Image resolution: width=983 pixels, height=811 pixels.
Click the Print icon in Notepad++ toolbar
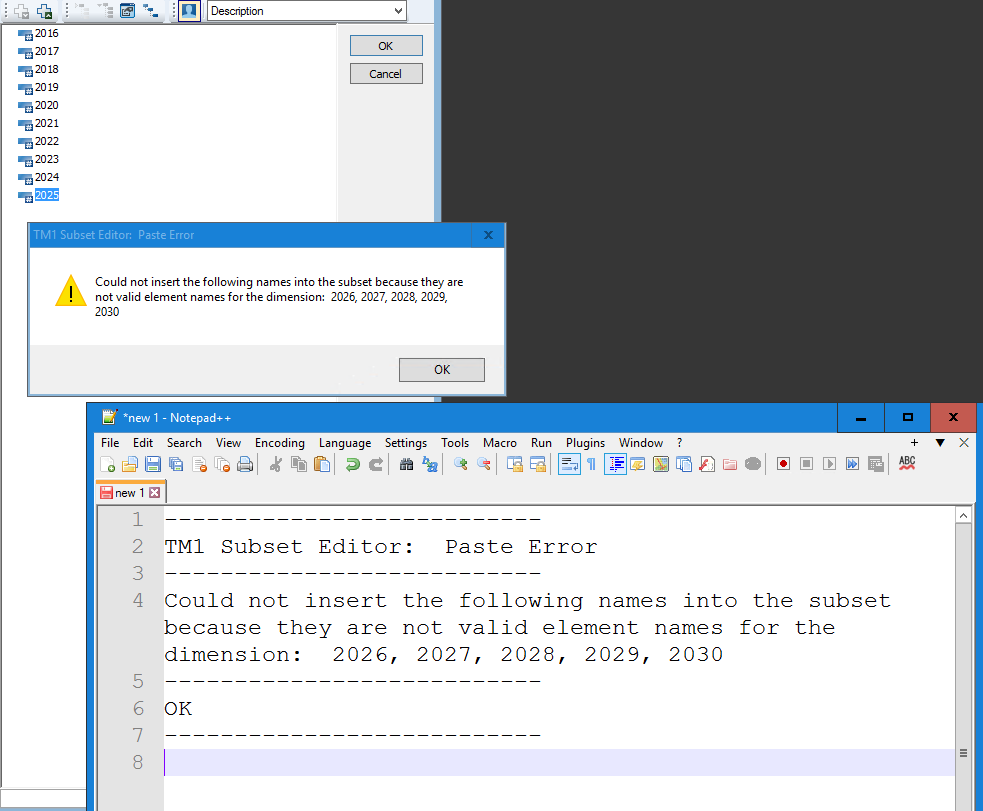click(x=245, y=464)
